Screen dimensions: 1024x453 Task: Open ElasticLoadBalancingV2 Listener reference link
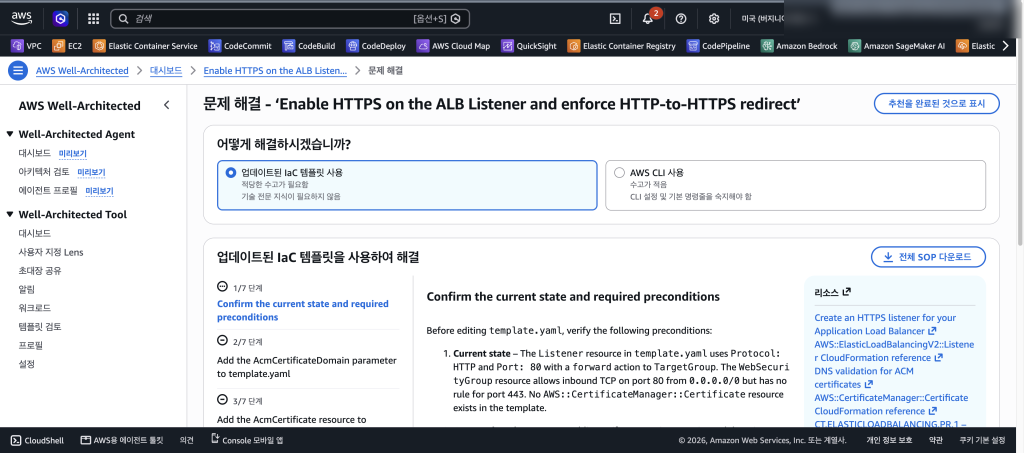(894, 351)
